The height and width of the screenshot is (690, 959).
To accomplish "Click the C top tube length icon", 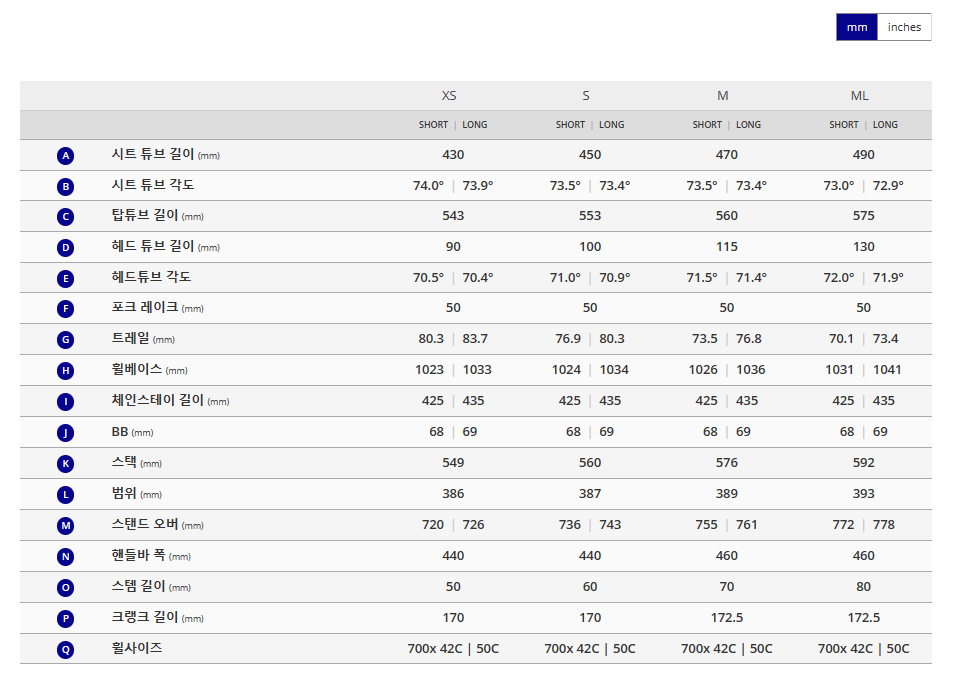I will pos(65,217).
